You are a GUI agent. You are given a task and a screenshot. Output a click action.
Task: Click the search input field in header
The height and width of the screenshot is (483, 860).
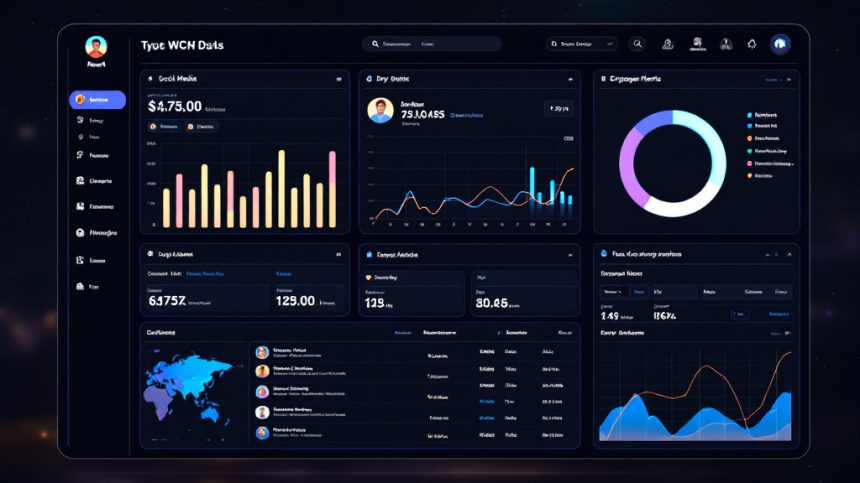[x=432, y=44]
